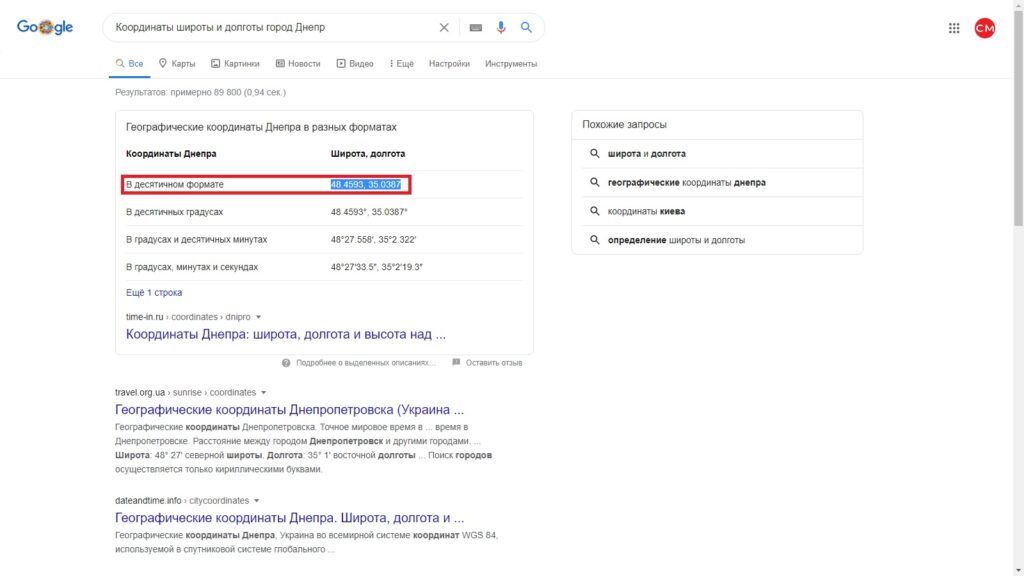This screenshot has height=576, width=1024.
Task: Open the «Новости» results tab
Action: pos(298,64)
